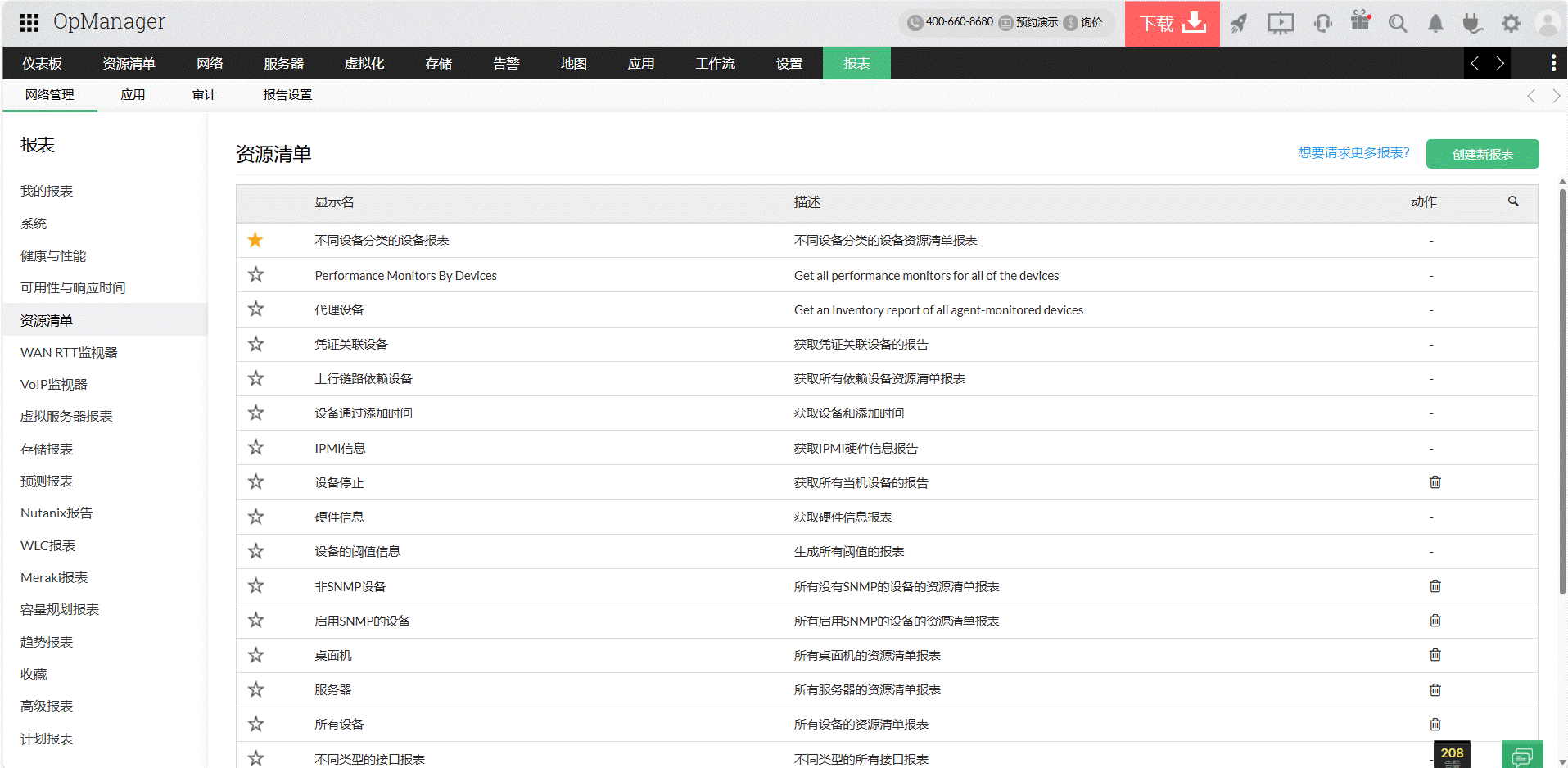The width and height of the screenshot is (1568, 768).
Task: Expand the three-dot overflow menu
Action: [1553, 63]
